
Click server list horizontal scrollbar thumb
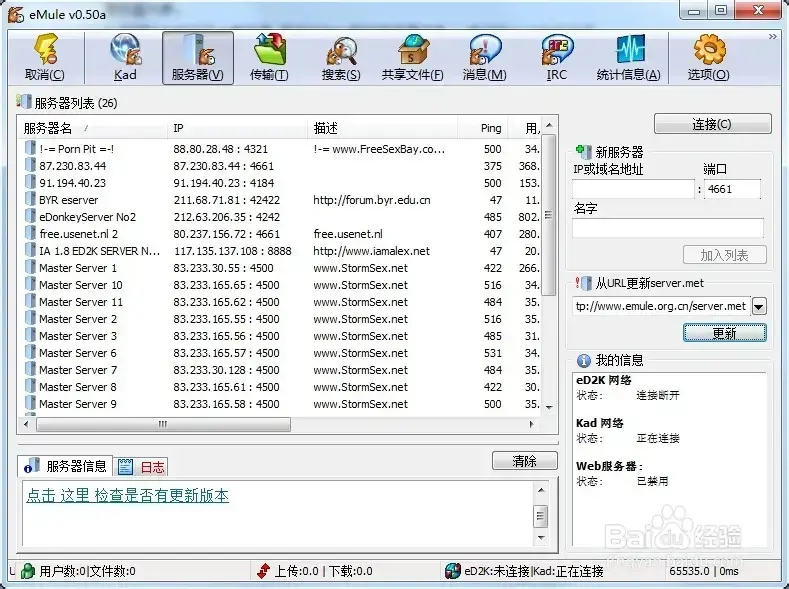point(163,424)
